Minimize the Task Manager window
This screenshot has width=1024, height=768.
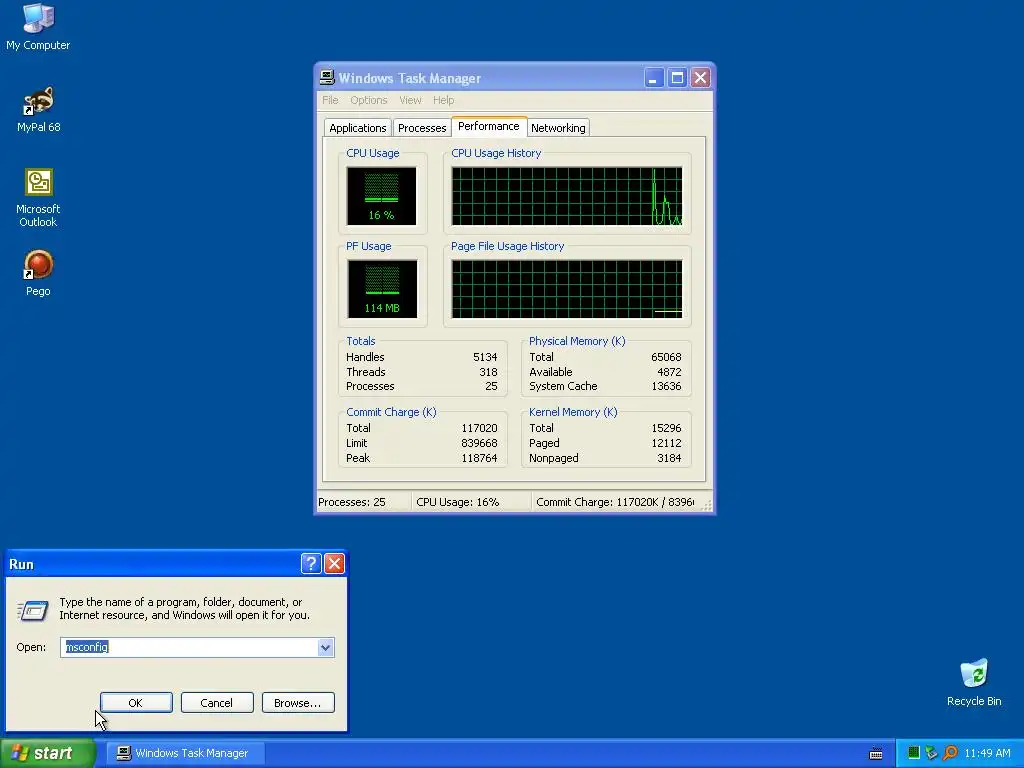point(654,78)
